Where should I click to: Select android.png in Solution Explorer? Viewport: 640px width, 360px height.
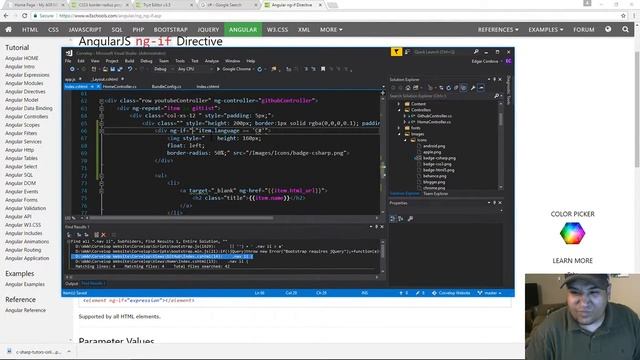pos(434,146)
